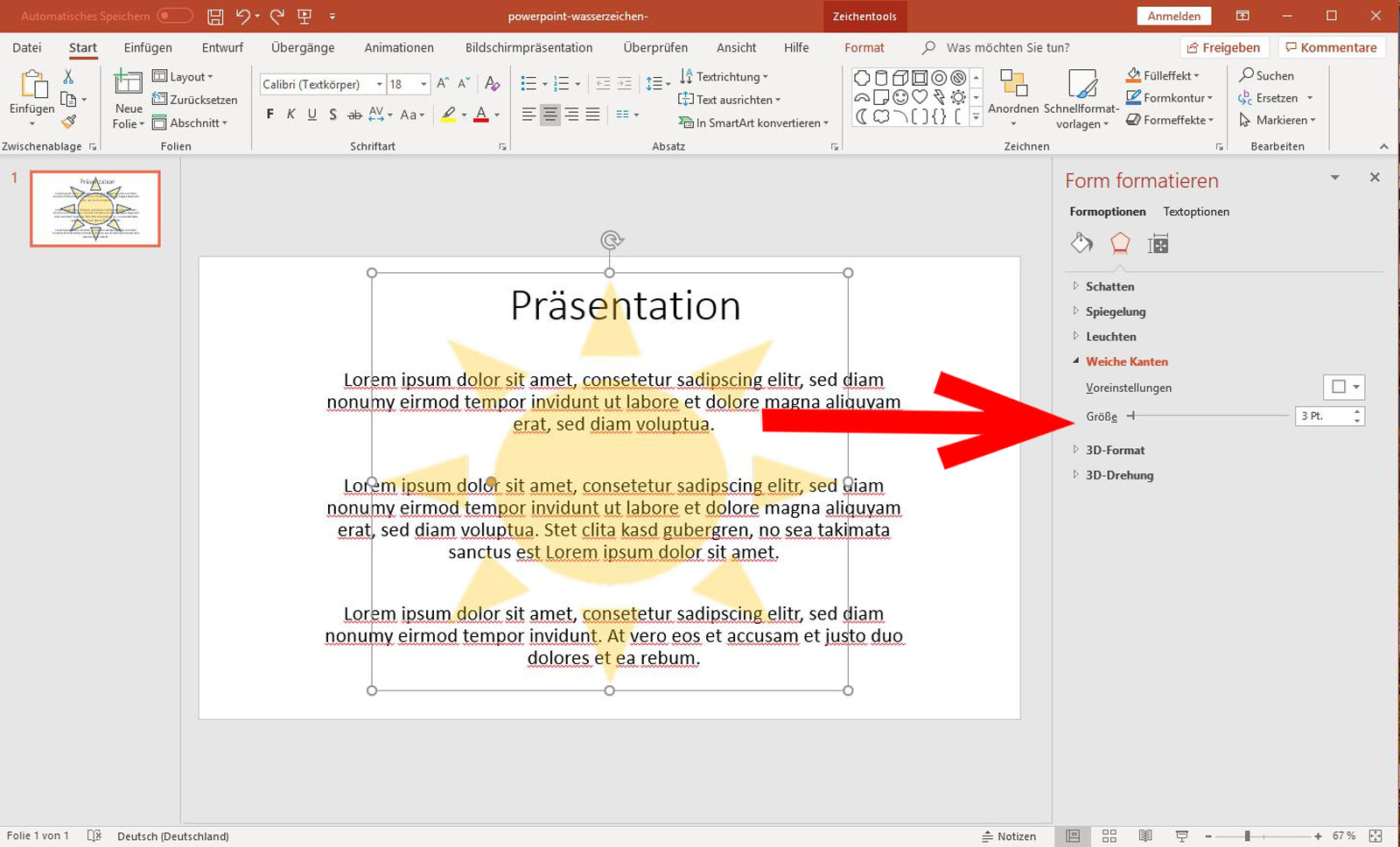1400x847 pixels.
Task: Insert the heart shape from the Zeichnen gallery
Action: (920, 97)
